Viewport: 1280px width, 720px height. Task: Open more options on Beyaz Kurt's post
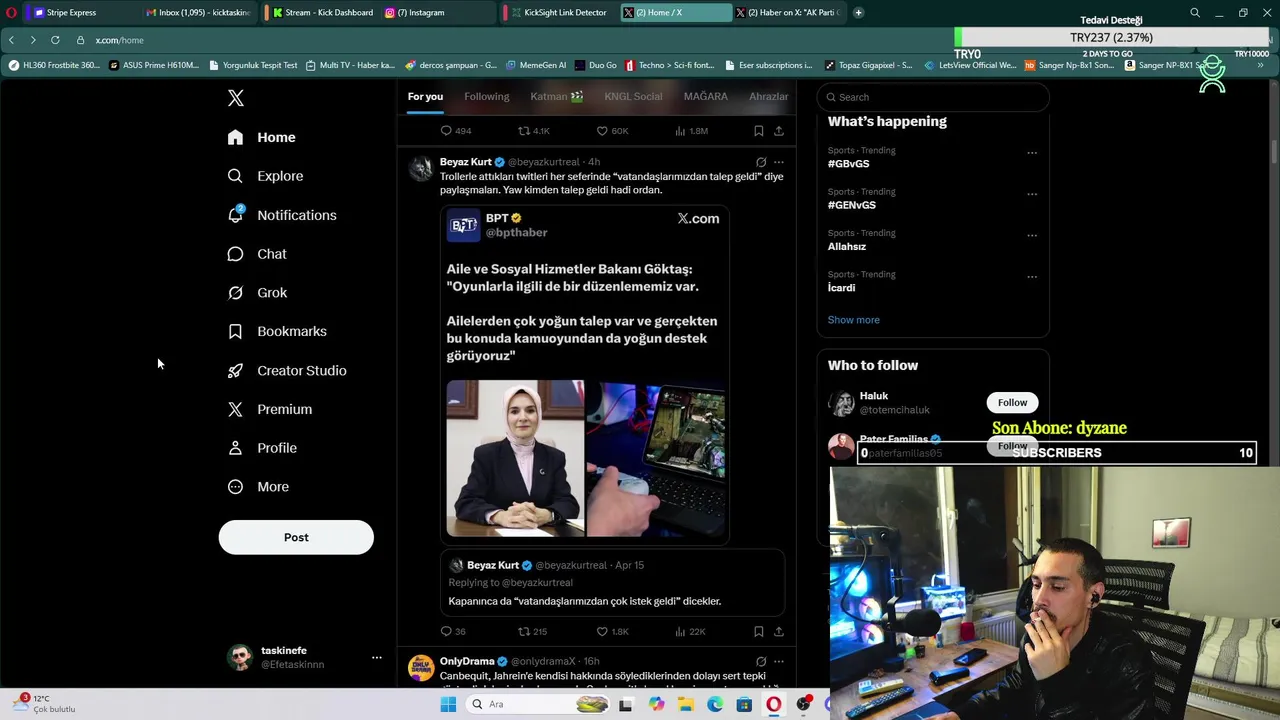(779, 162)
